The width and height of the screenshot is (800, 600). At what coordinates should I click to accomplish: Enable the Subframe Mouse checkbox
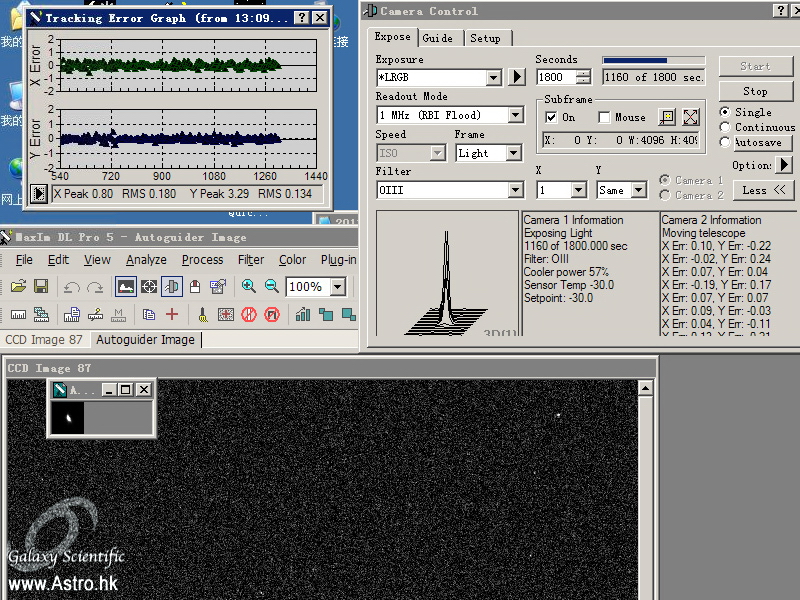(x=604, y=118)
